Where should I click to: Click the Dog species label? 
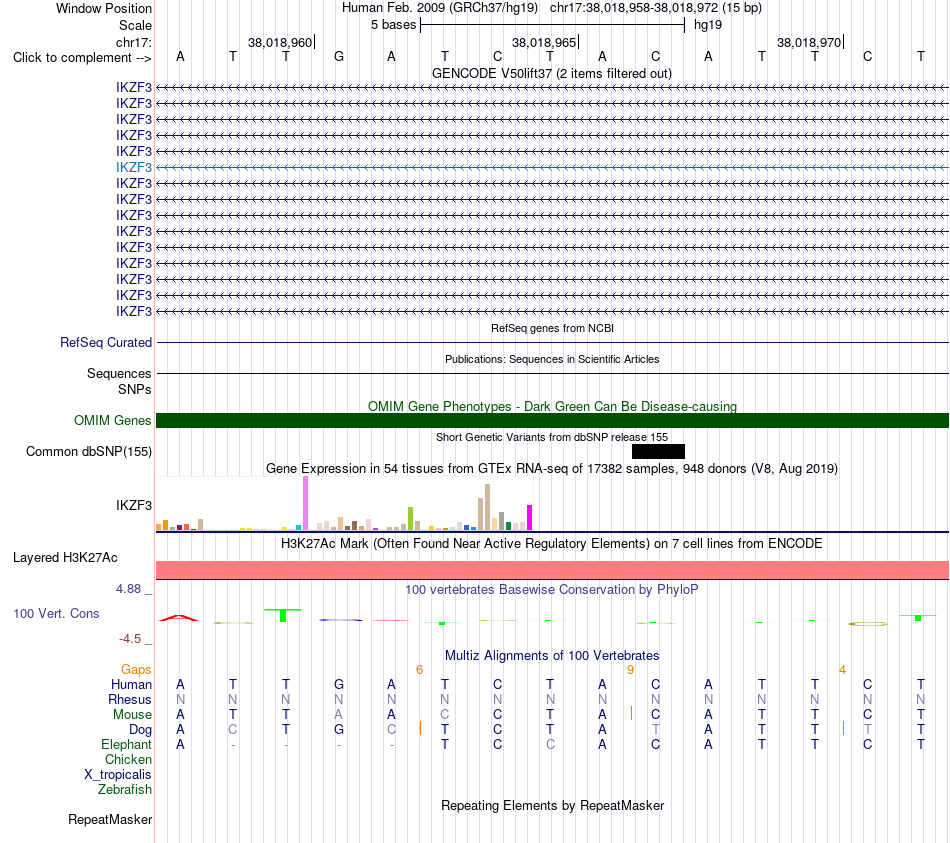click(x=140, y=730)
